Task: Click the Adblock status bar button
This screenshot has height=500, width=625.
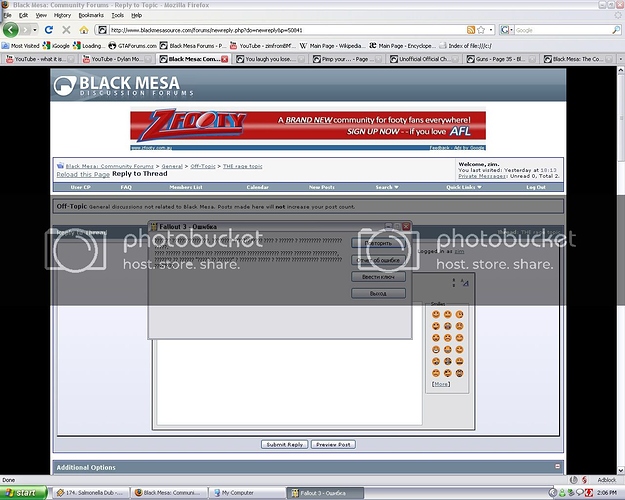Action: [x=606, y=480]
